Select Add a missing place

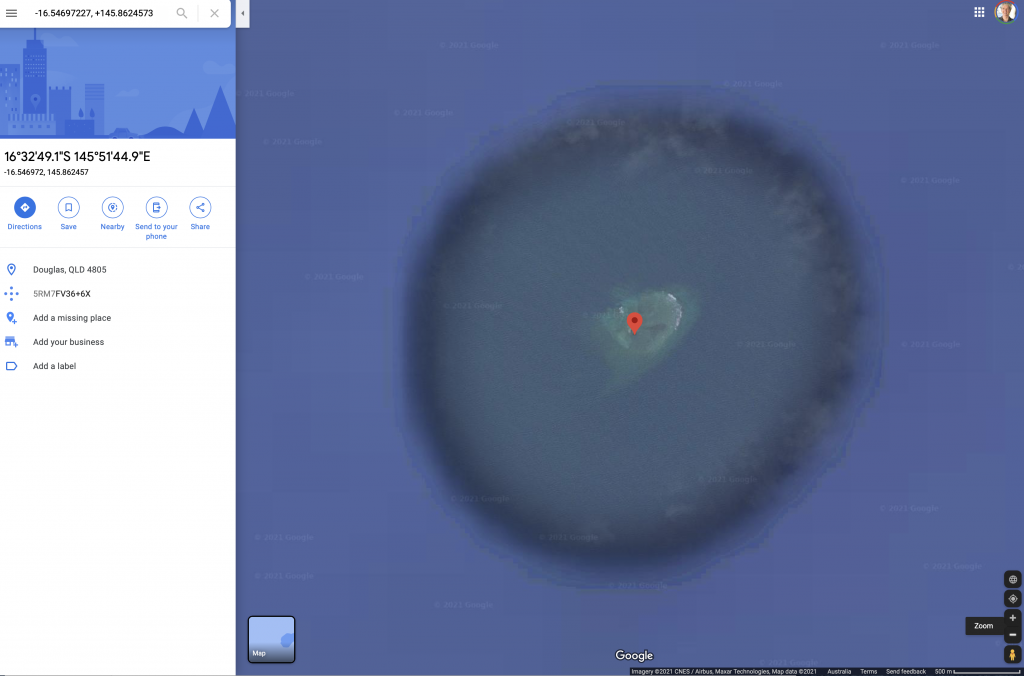point(72,318)
